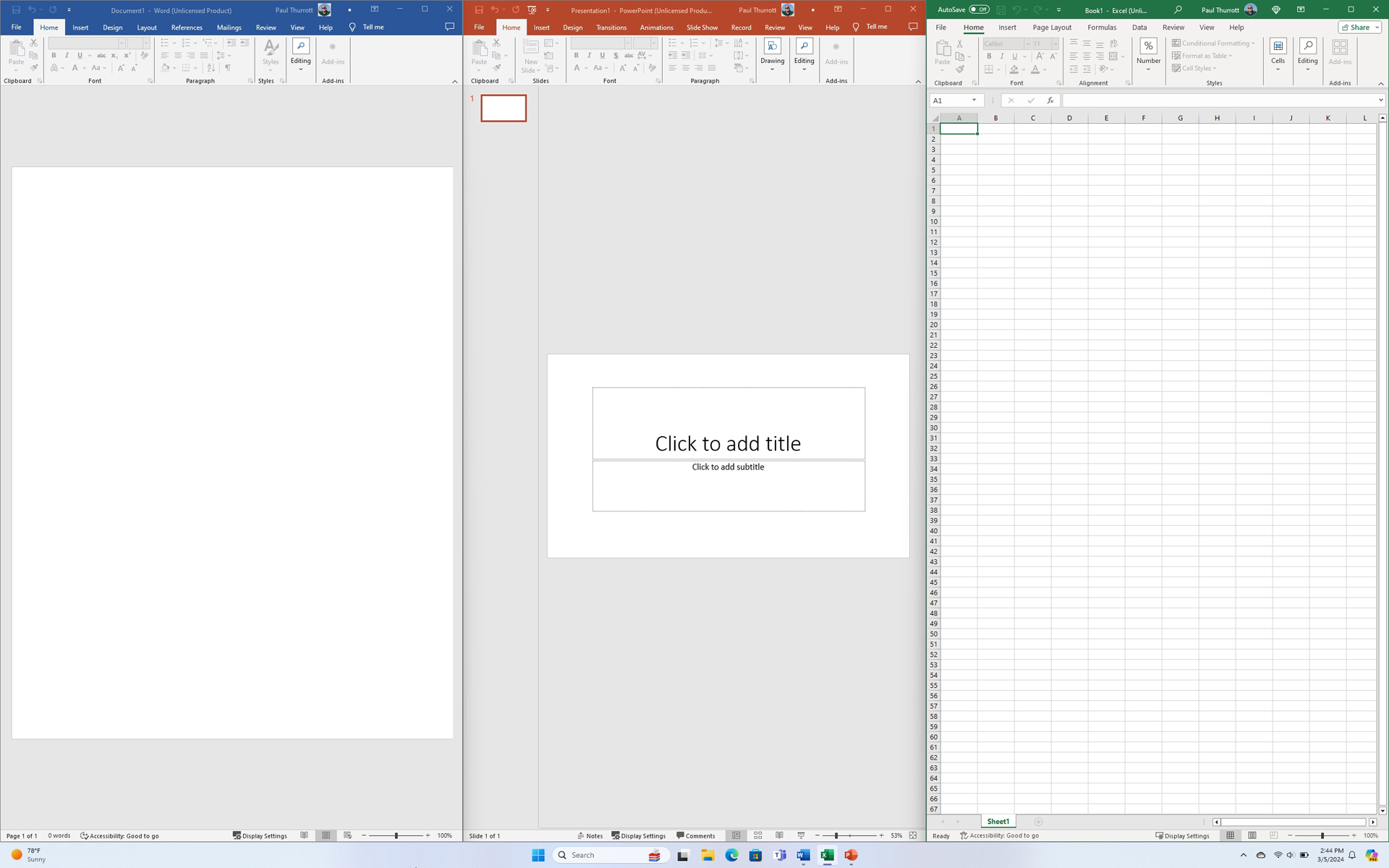Viewport: 1389px width, 868px height.
Task: Toggle the Comments pane in PowerPoint status bar
Action: (x=695, y=835)
